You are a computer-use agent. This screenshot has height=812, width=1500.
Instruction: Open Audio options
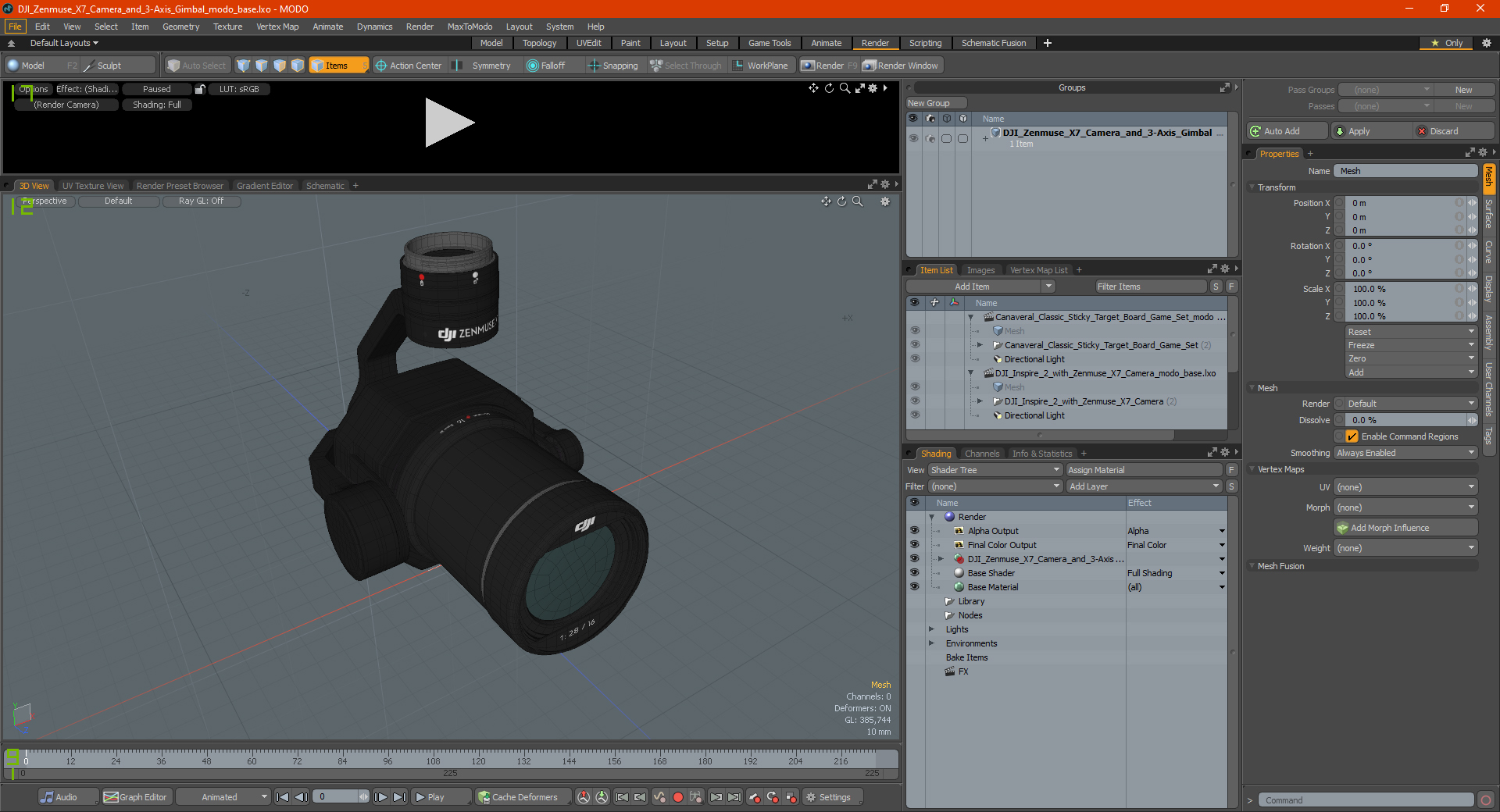(x=68, y=797)
